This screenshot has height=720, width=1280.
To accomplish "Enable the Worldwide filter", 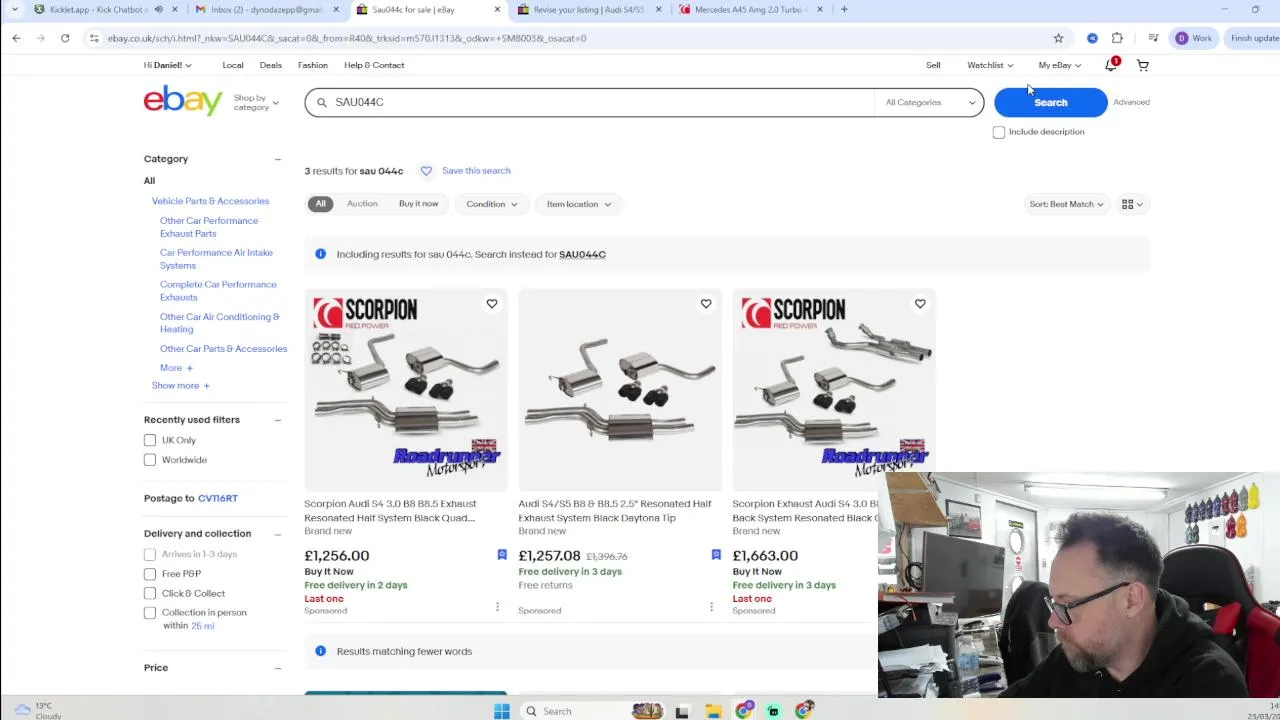I will click(150, 460).
